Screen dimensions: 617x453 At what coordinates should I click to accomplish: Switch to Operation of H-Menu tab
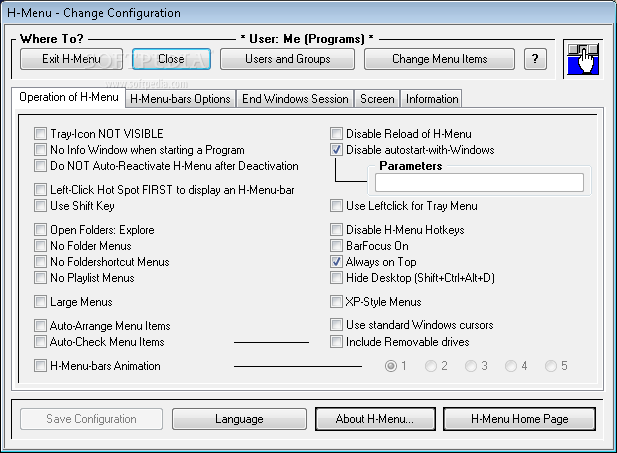[68, 97]
